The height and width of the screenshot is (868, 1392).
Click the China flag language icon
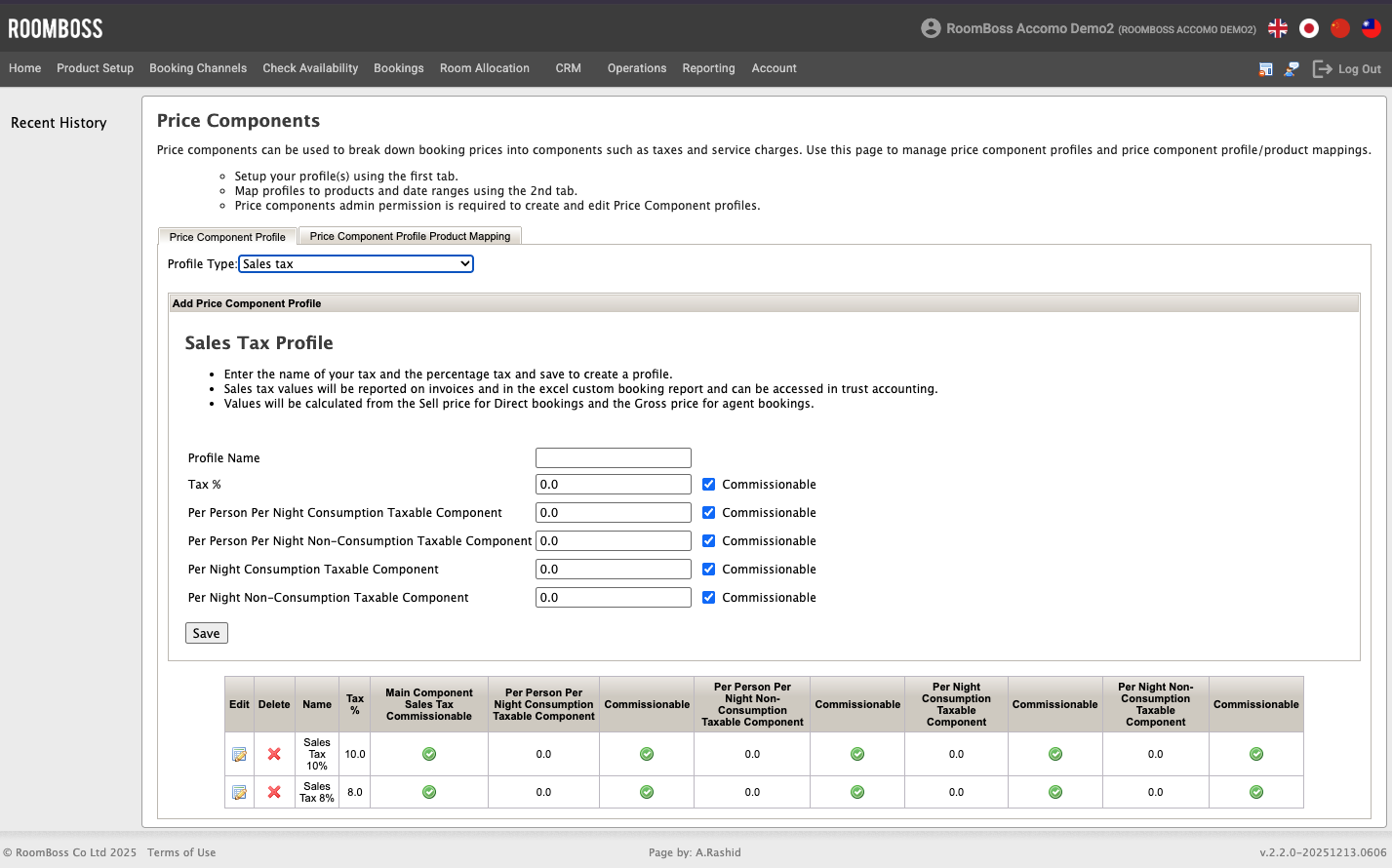click(1340, 28)
